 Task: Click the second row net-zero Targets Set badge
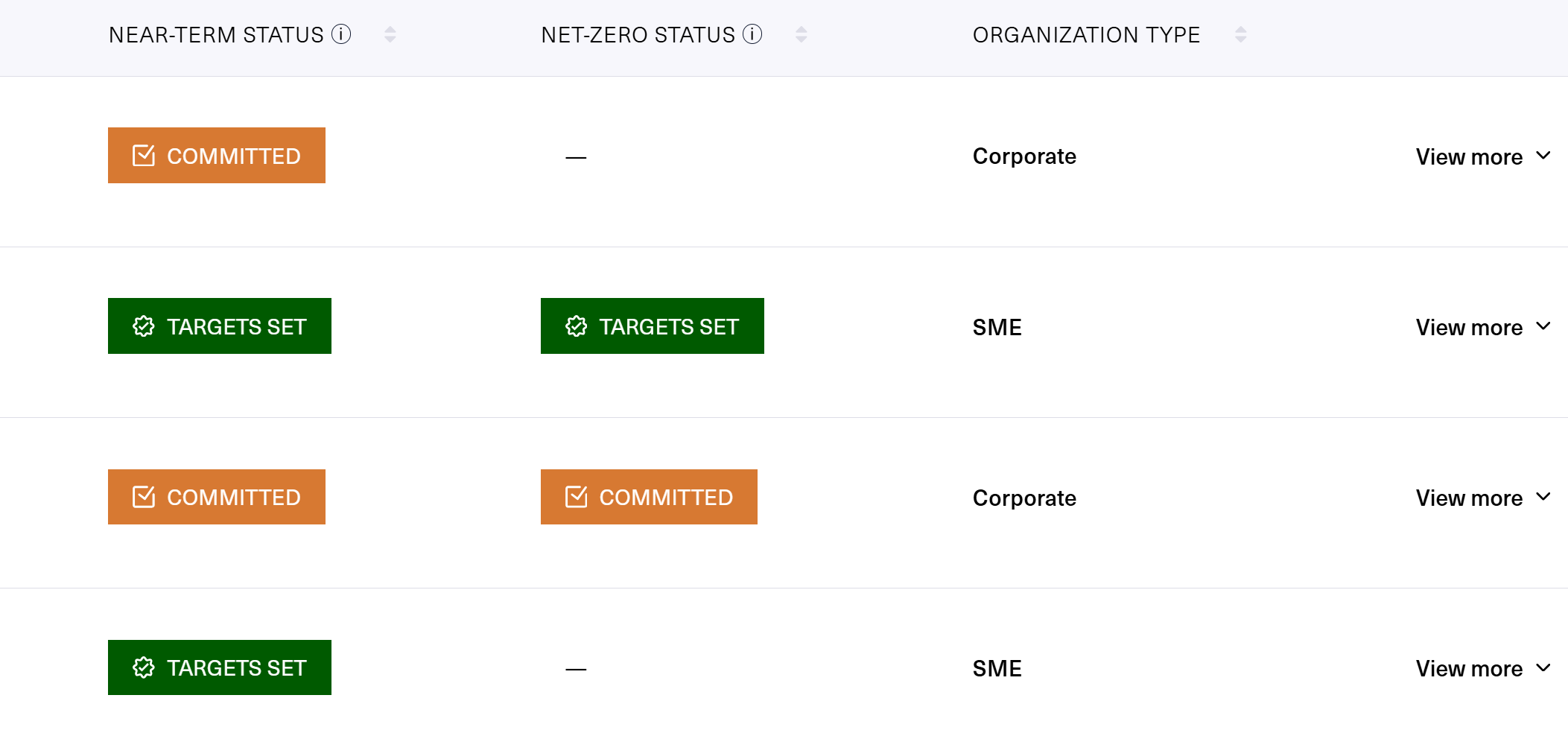click(x=652, y=326)
